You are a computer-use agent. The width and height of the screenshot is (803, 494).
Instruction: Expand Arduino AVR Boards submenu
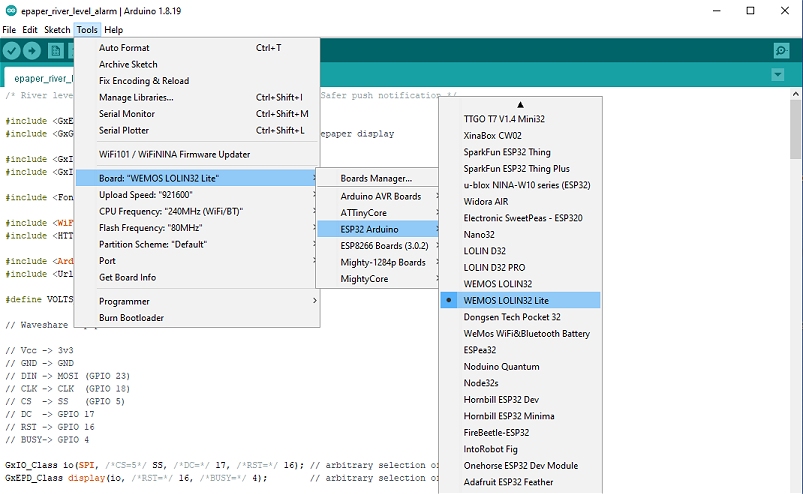coord(380,196)
